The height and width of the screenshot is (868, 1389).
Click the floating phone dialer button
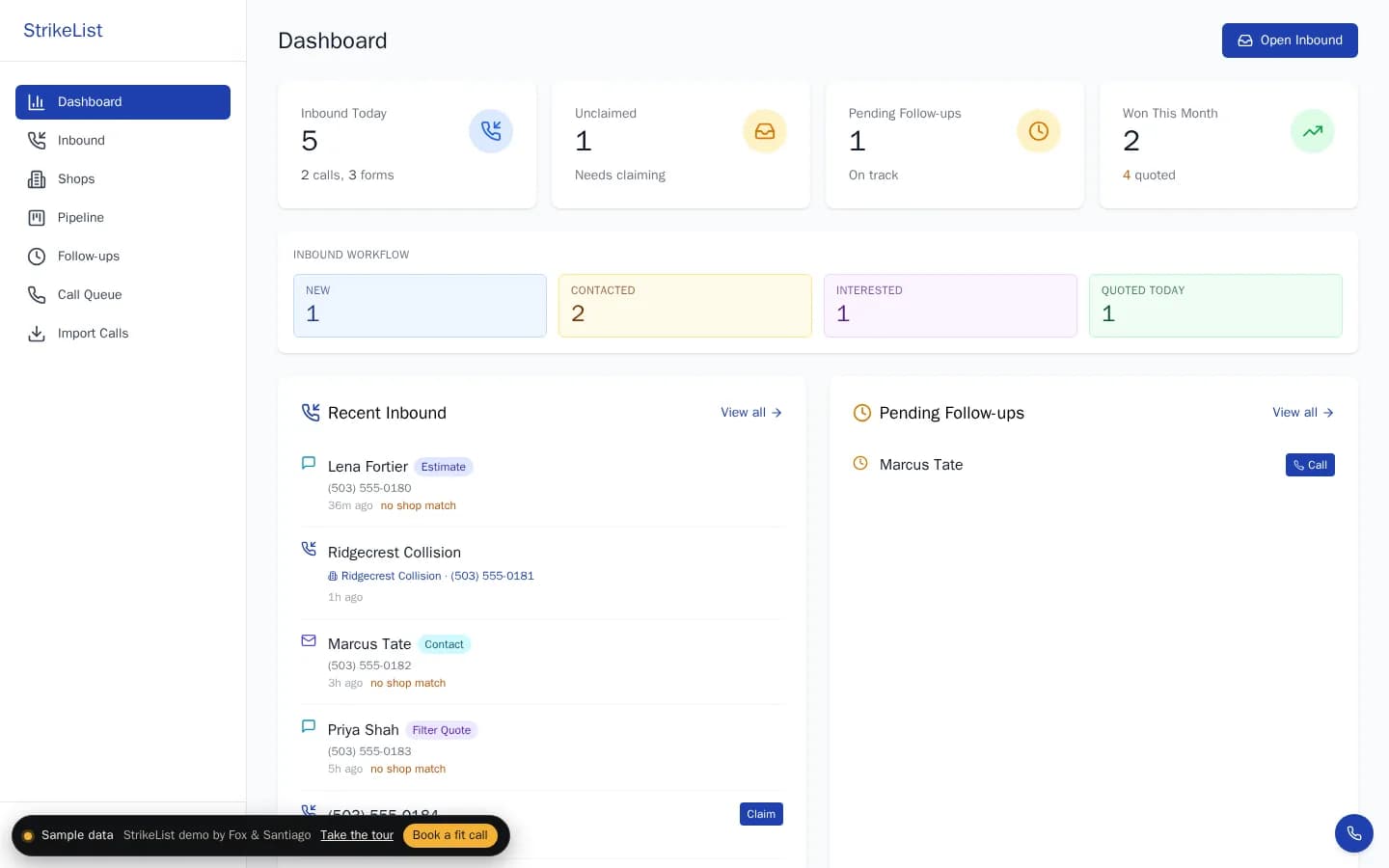coord(1354,833)
